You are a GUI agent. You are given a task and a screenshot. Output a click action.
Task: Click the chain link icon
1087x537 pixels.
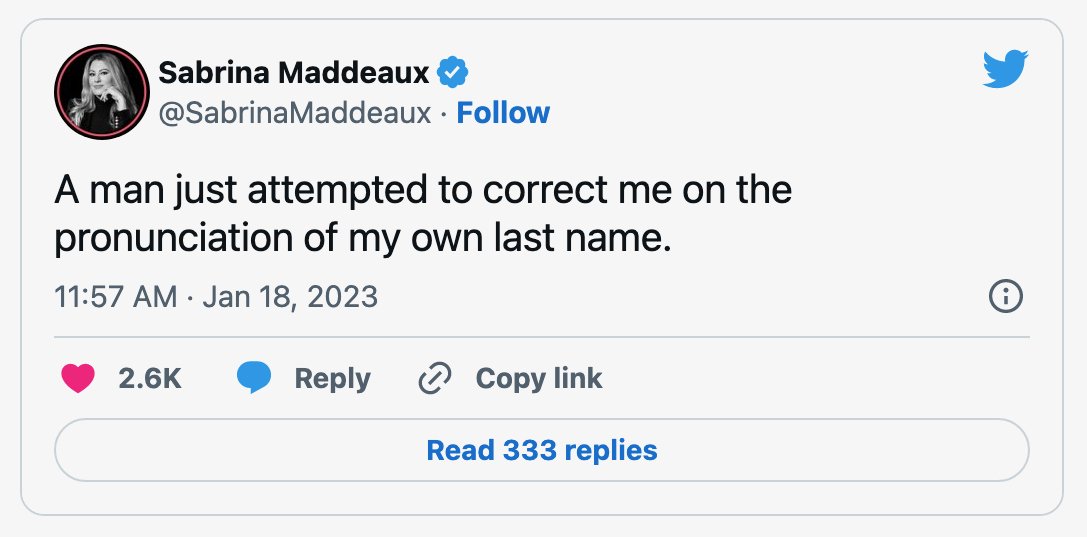click(x=435, y=378)
